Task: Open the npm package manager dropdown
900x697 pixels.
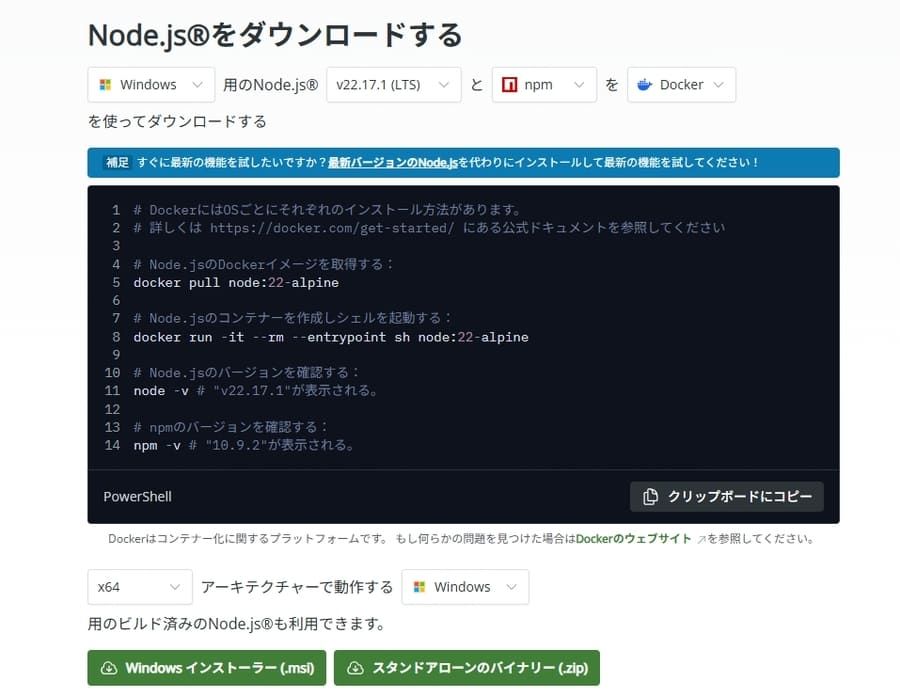Action: point(544,85)
